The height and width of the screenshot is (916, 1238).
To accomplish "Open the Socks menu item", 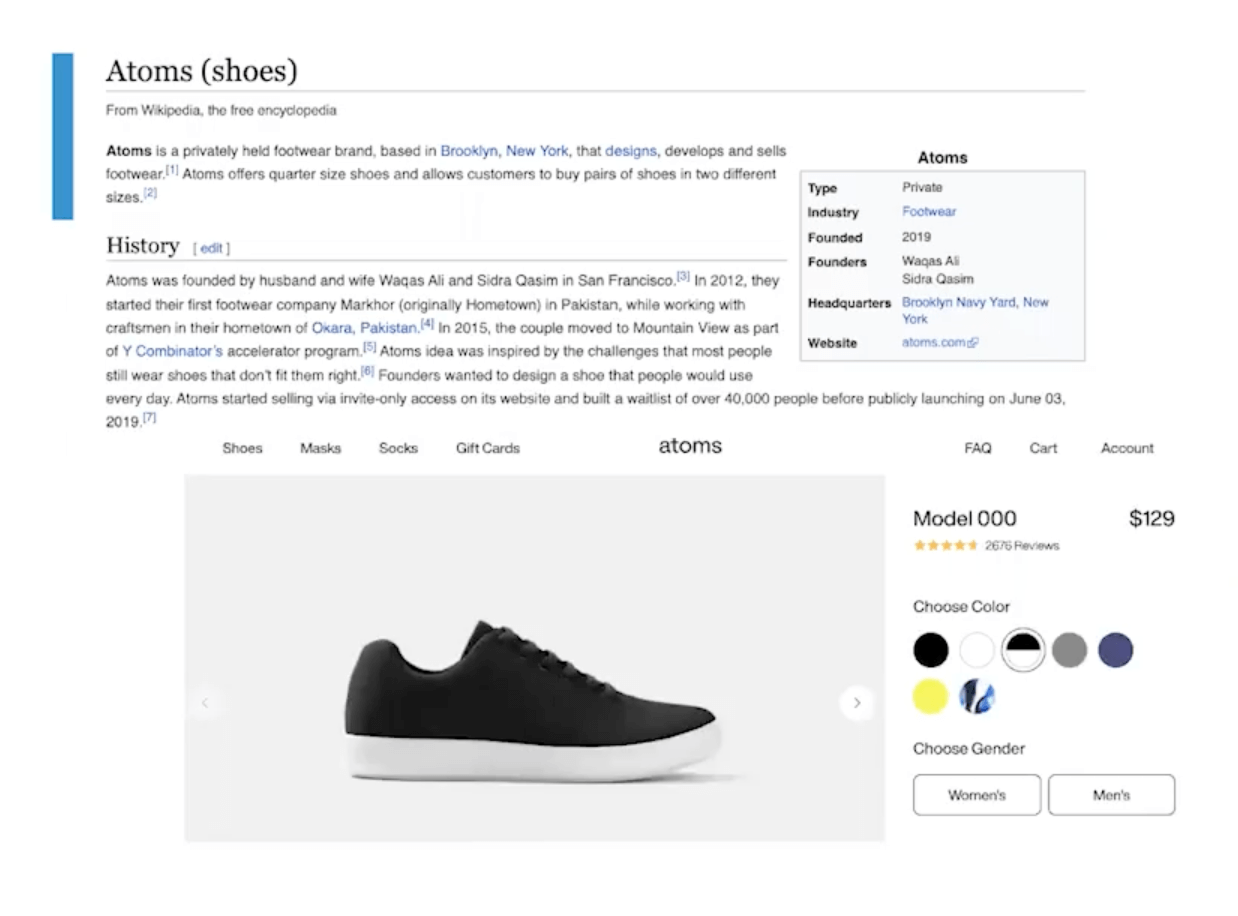I will (398, 448).
